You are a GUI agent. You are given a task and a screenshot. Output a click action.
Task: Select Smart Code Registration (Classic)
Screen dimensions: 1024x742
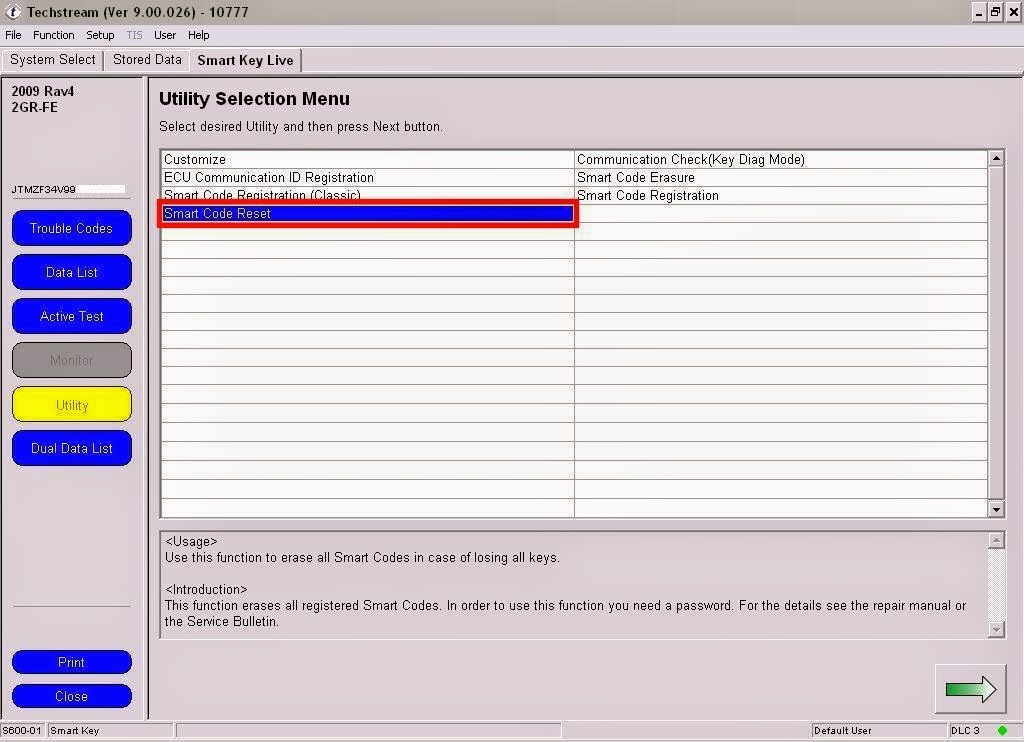[368, 195]
